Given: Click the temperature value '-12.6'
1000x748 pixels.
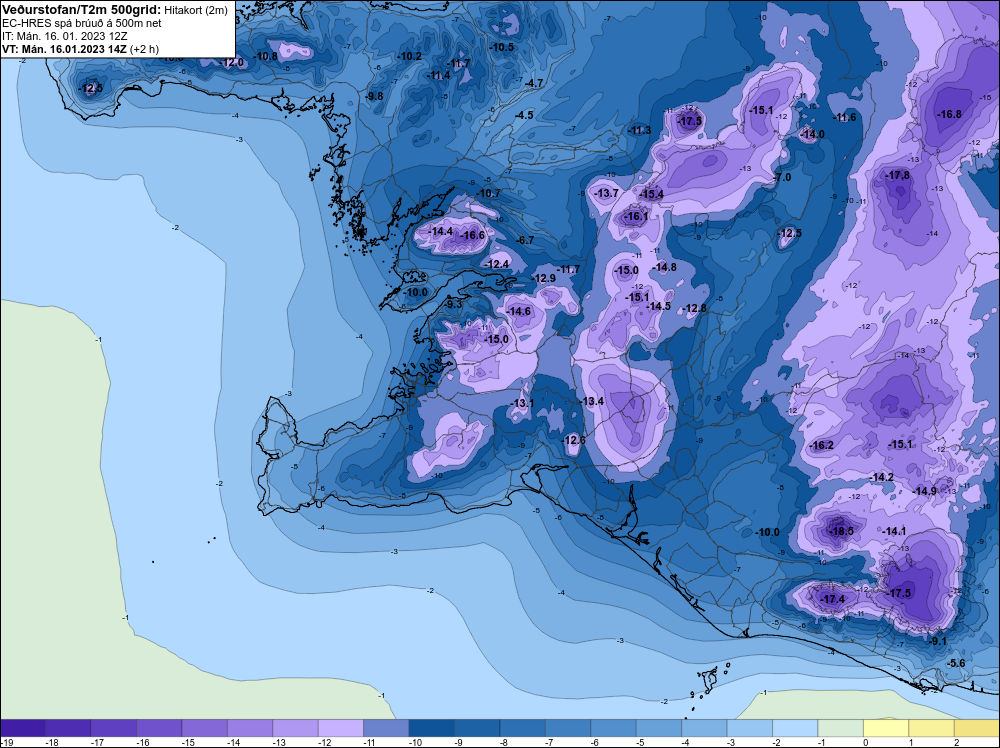Looking at the screenshot, I should pos(573,440).
